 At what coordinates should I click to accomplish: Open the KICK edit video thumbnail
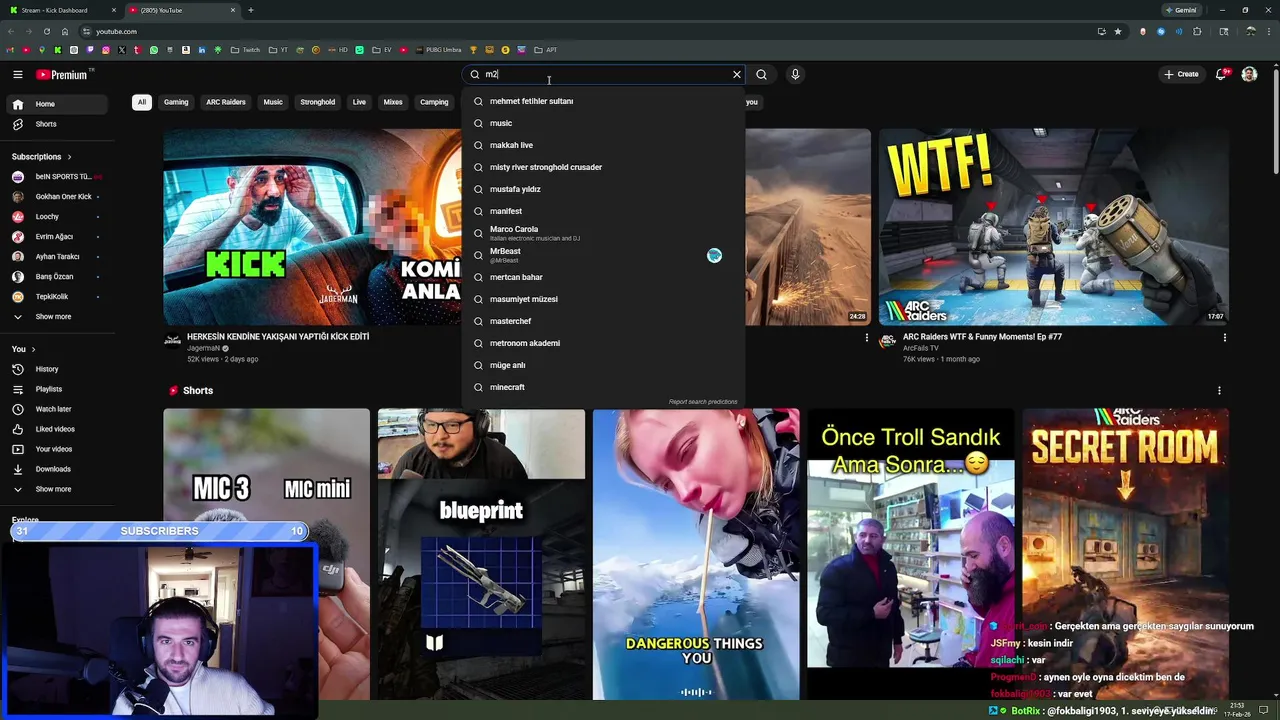[x=312, y=227]
